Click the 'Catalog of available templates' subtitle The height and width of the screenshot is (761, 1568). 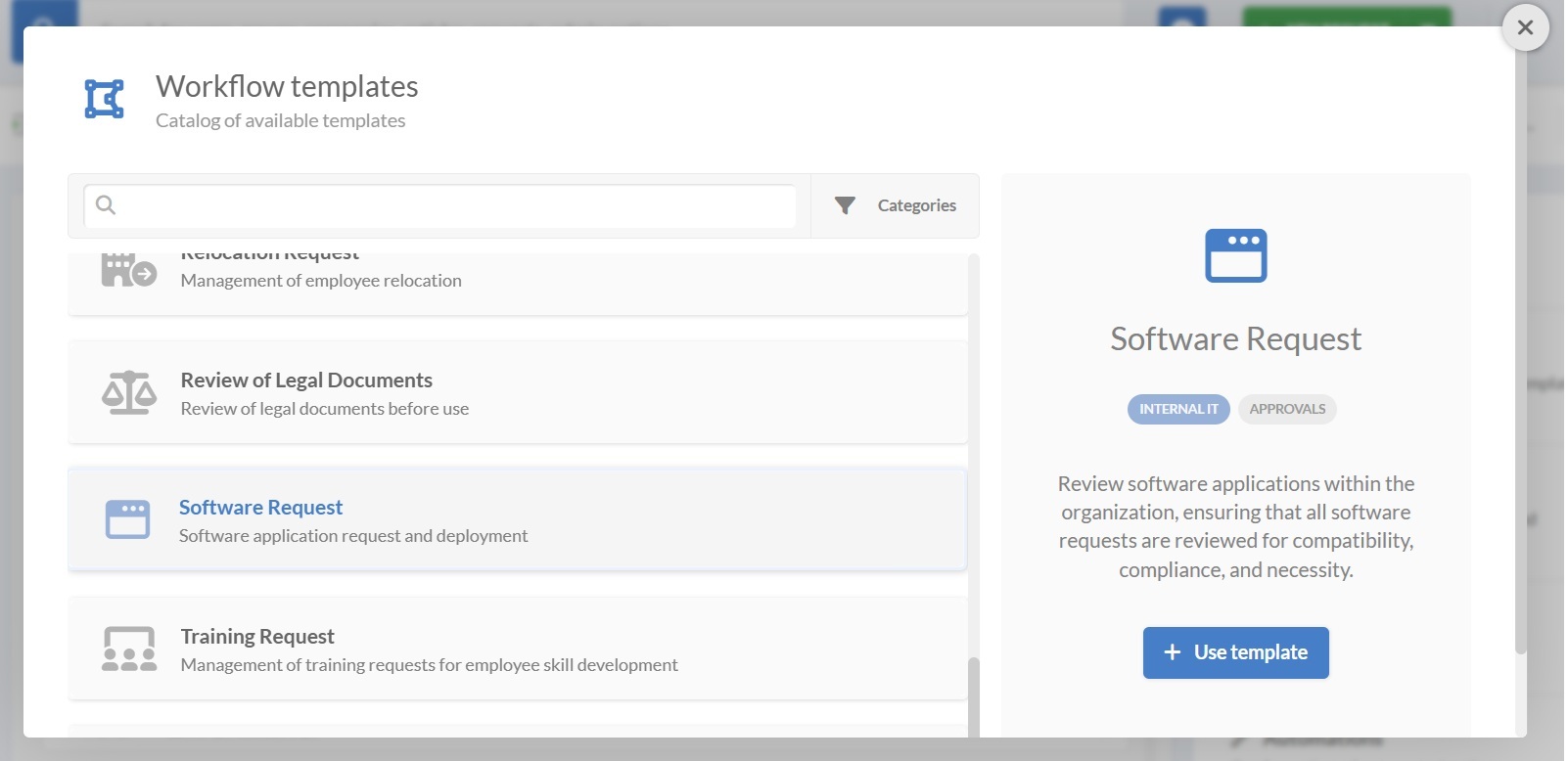point(280,120)
